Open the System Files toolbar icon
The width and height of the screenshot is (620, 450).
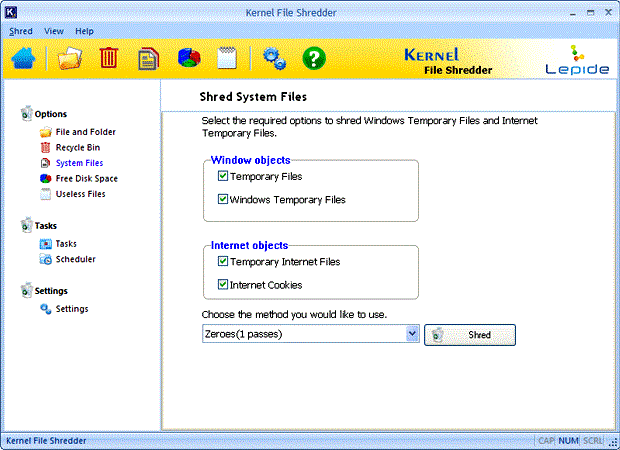(148, 59)
